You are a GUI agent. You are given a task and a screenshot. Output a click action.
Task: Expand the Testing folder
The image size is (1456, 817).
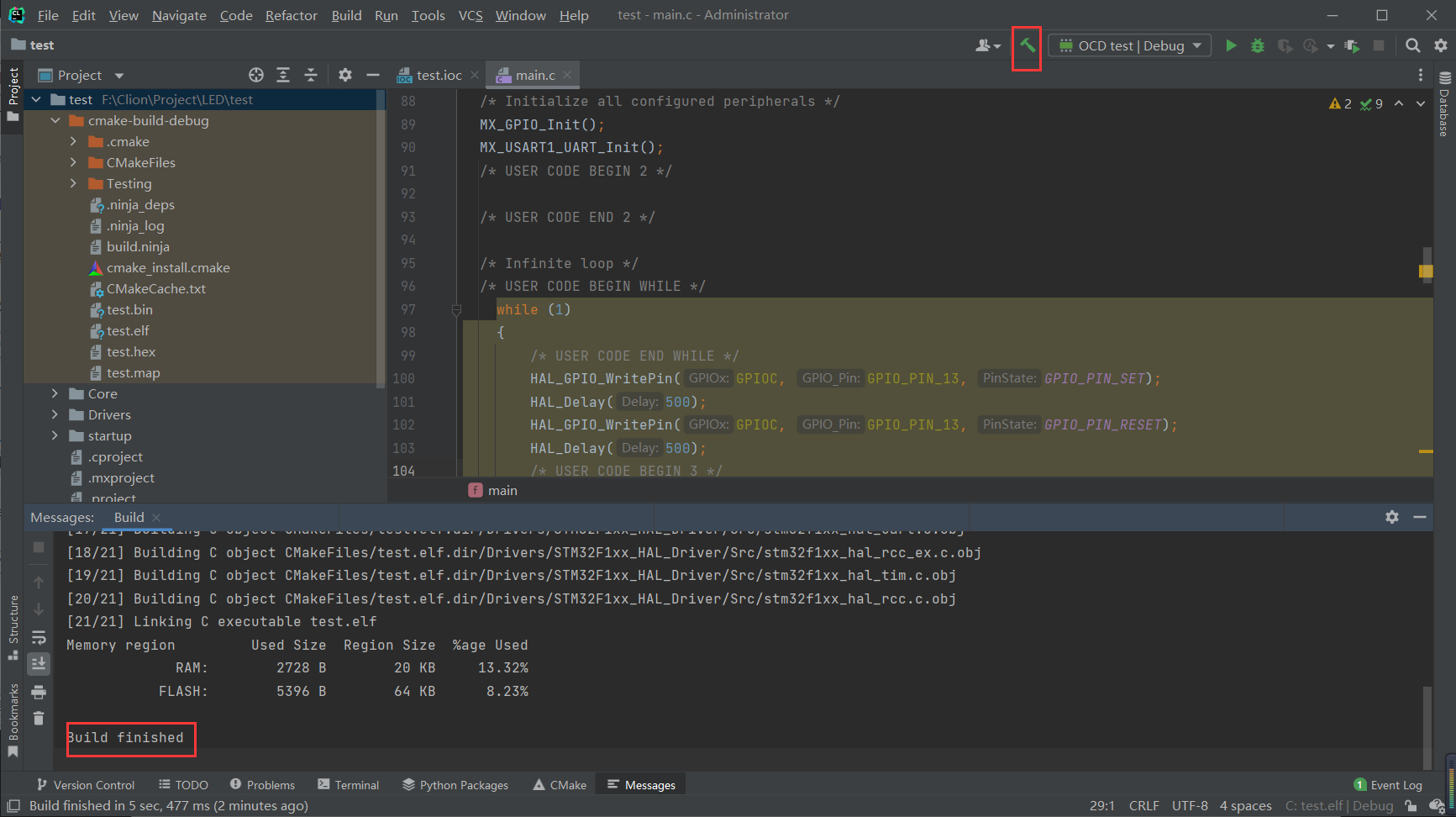pos(73,183)
